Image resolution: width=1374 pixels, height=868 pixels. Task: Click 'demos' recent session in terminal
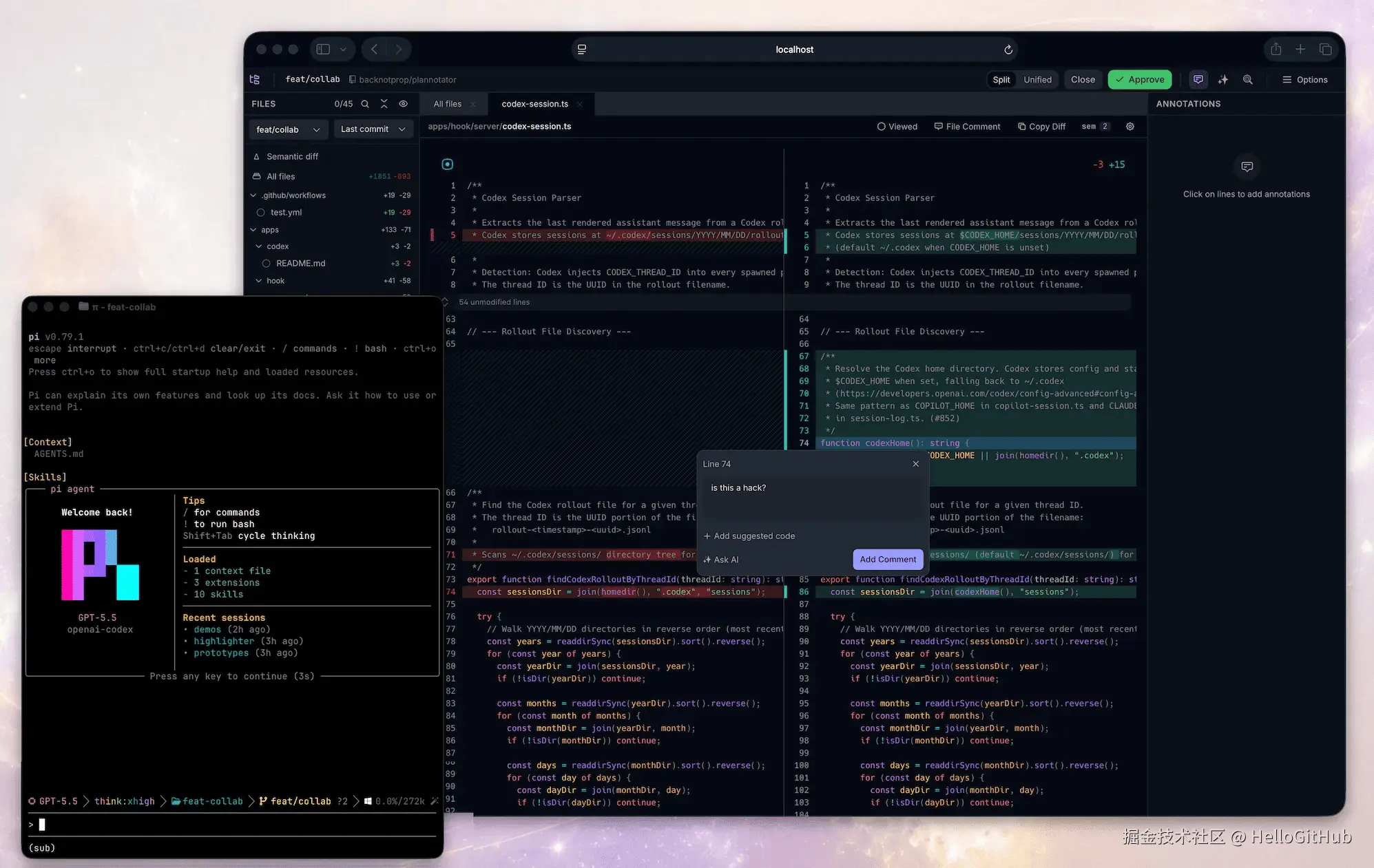[x=207, y=630]
